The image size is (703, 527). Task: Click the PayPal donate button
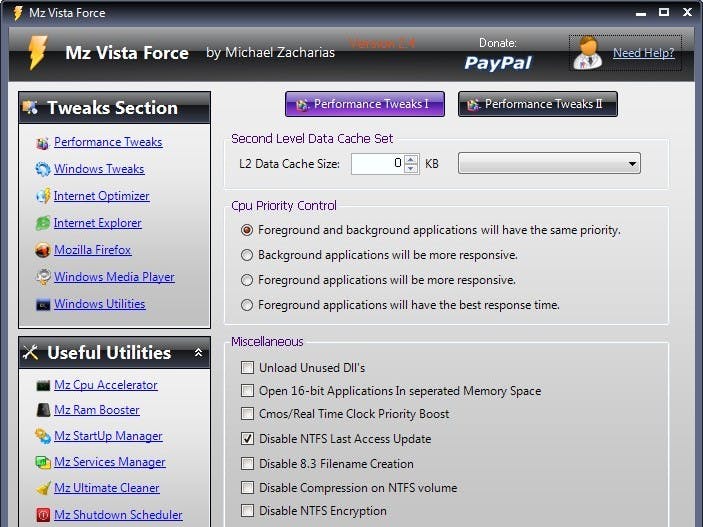pyautogui.click(x=498, y=63)
